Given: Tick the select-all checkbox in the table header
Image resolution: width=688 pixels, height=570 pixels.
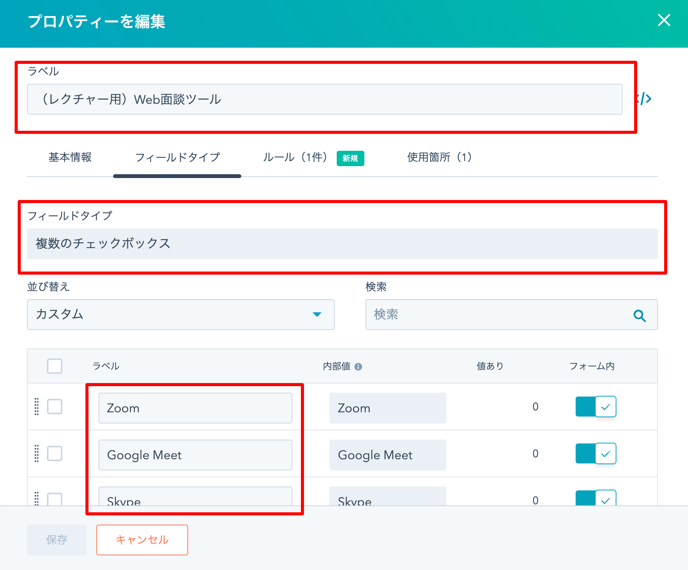Looking at the screenshot, I should (54, 366).
